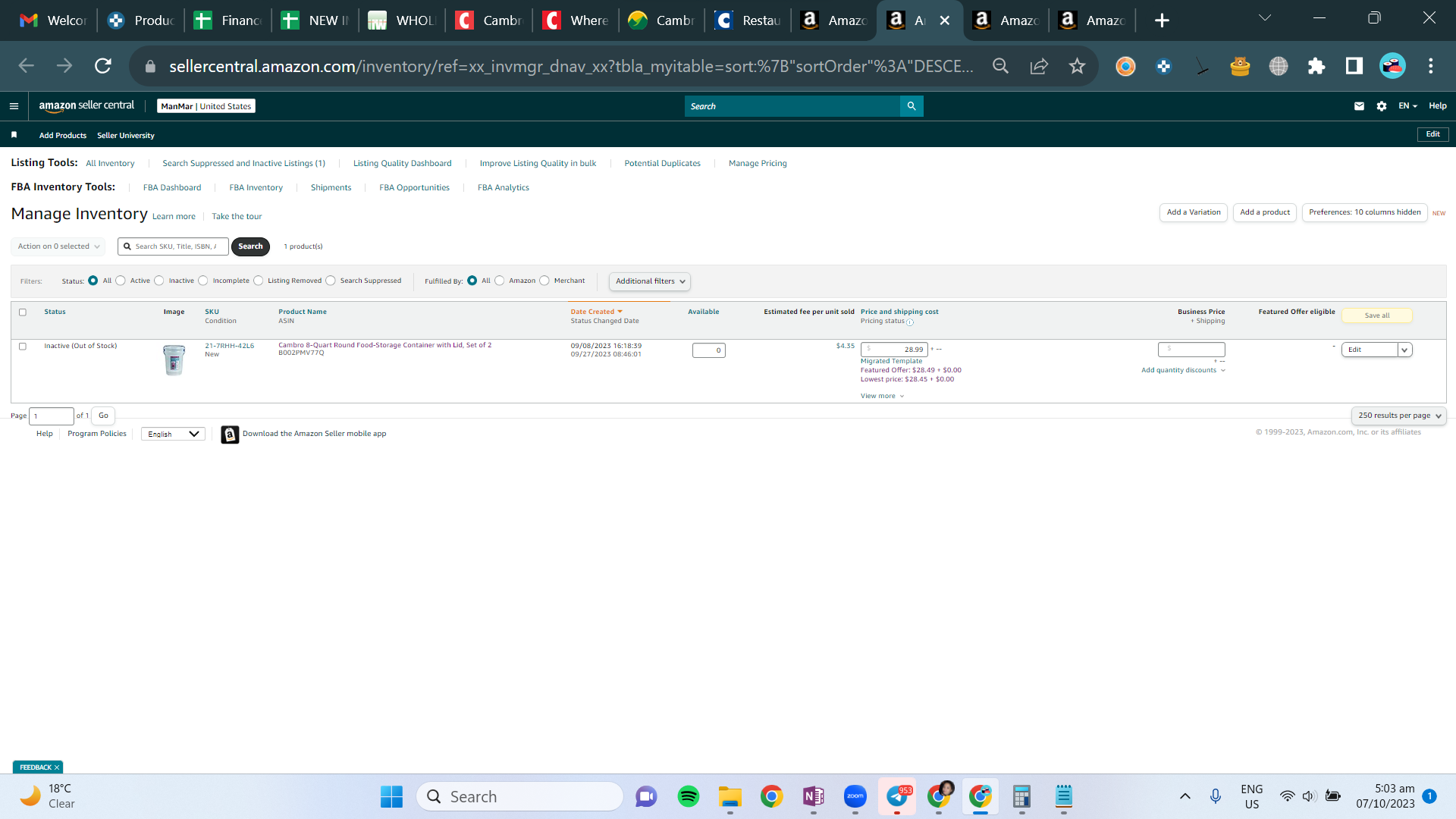Screen dimensions: 1456x819
Task: Open the Shipments tool
Action: point(331,187)
